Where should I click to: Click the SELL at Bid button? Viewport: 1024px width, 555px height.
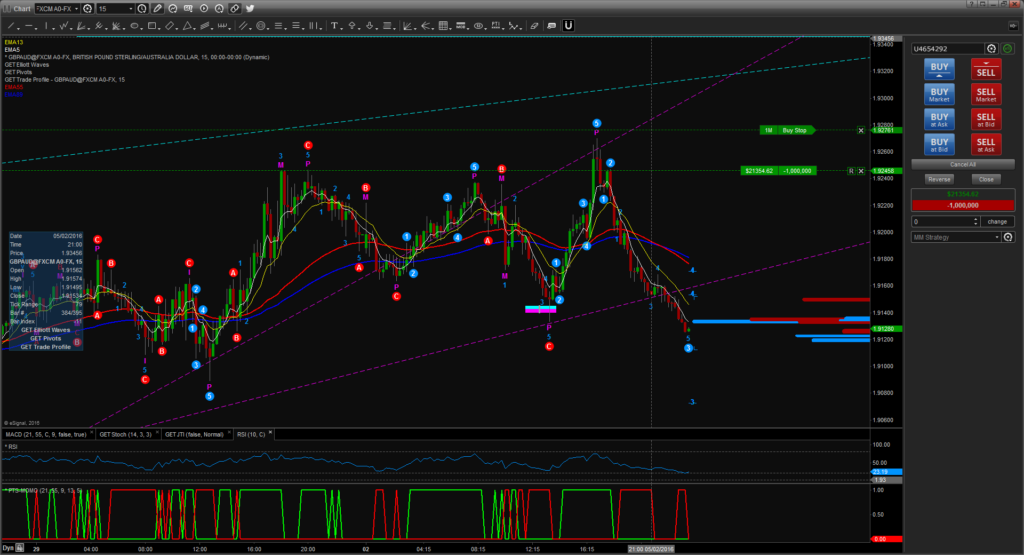point(985,119)
